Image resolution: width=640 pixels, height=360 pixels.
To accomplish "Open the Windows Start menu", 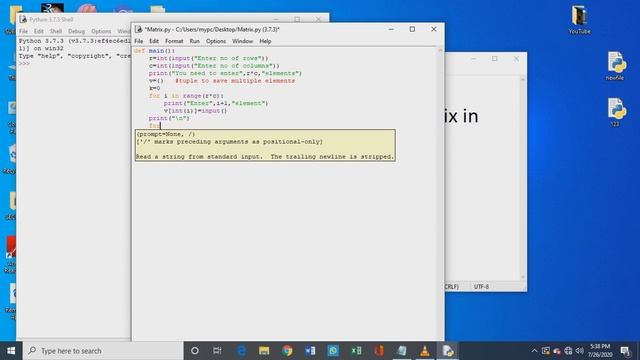I will (11, 351).
